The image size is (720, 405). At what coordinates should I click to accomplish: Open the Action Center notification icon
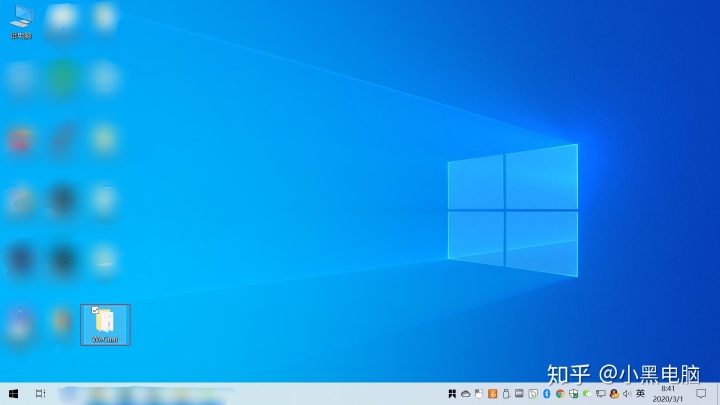pos(701,394)
